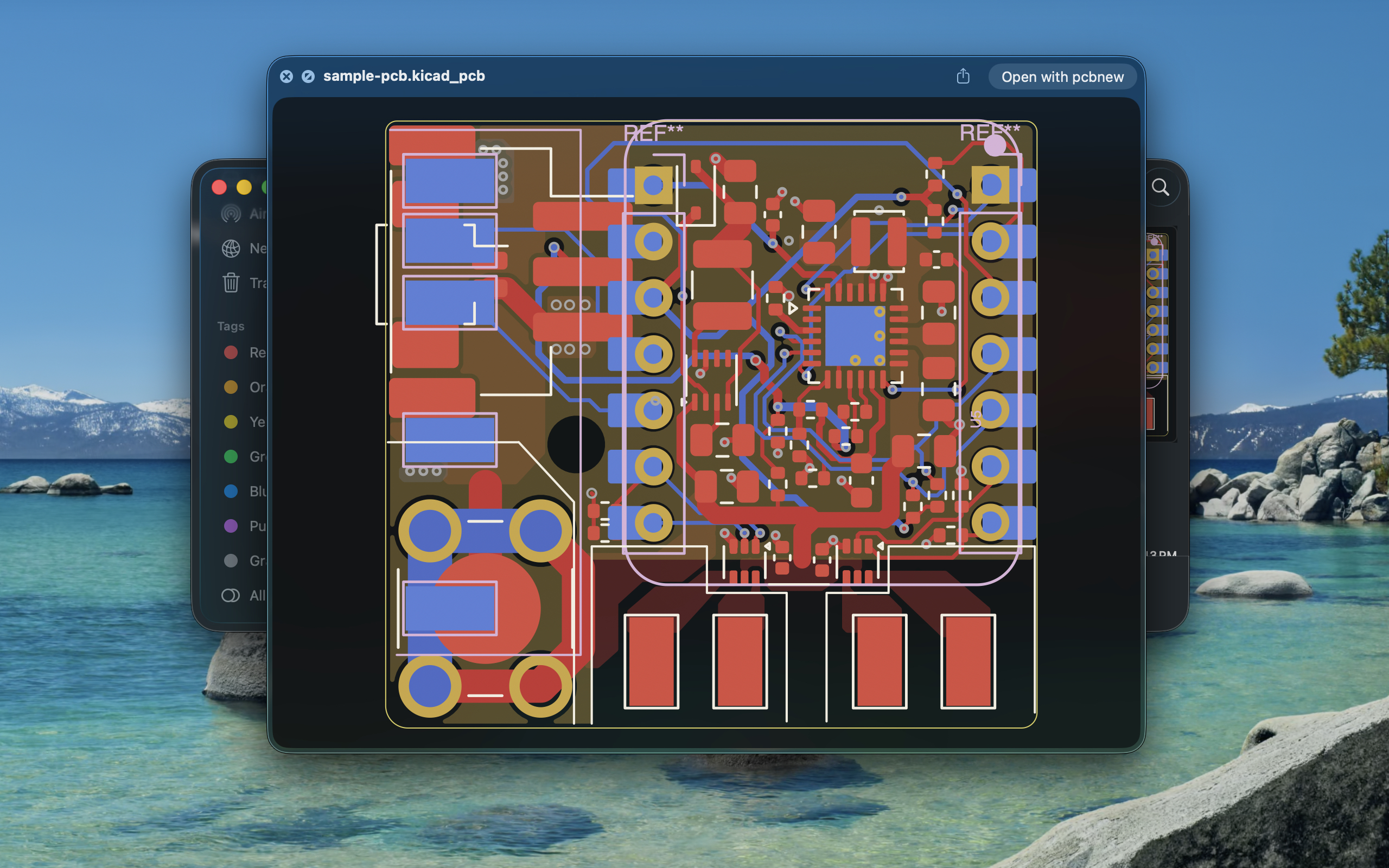Click the circular slash icon beside file name
1389x868 pixels.
pos(308,76)
